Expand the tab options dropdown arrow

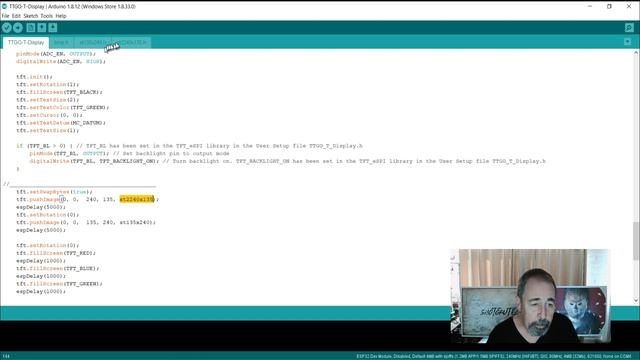pos(627,42)
